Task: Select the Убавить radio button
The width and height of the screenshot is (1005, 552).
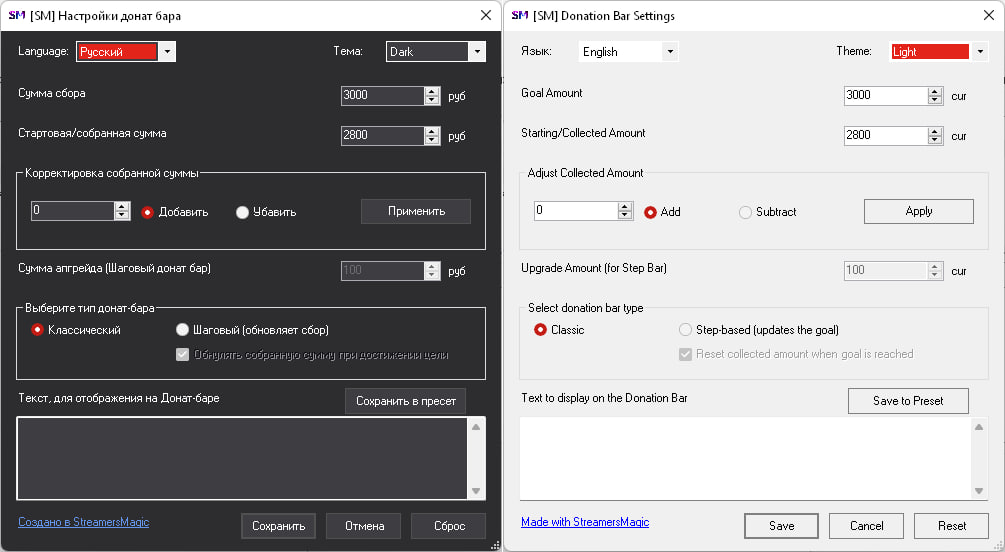Action: (x=243, y=212)
